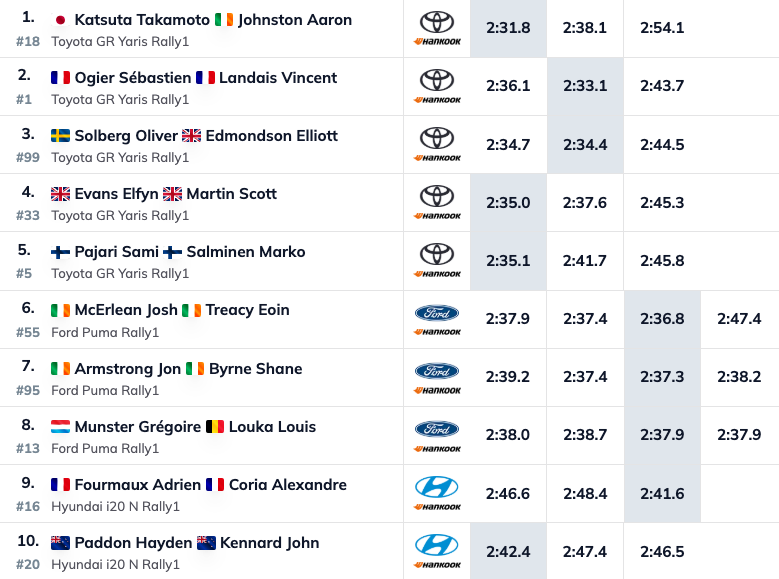Click the Toyota logo beside Ogier Sébastien
Screen dimensions: 779x579
tap(437, 80)
